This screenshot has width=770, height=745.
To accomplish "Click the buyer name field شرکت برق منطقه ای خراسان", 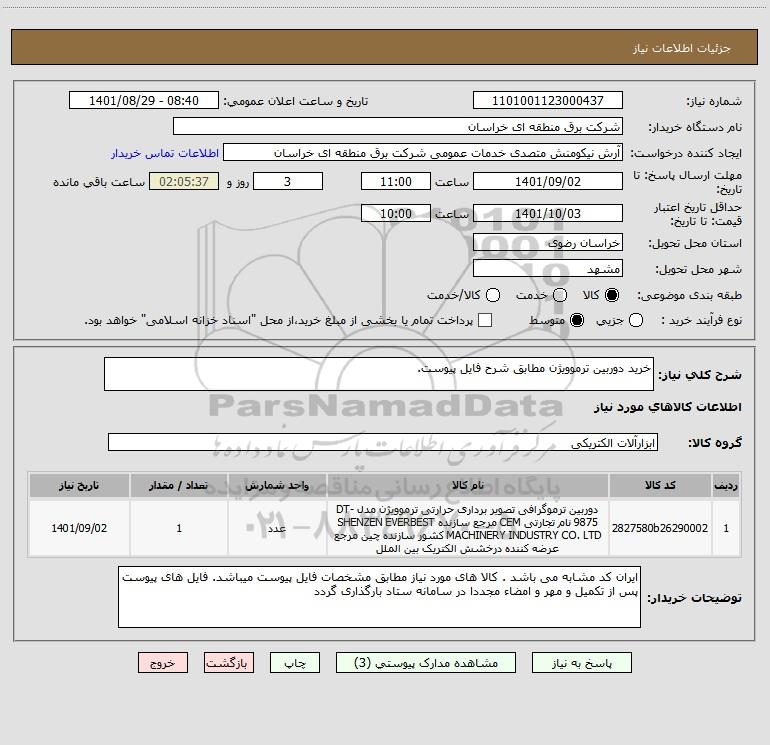I will 398,126.
